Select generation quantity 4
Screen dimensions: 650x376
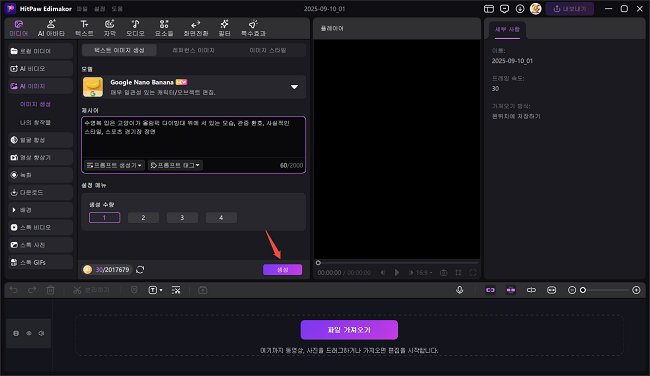tap(221, 218)
